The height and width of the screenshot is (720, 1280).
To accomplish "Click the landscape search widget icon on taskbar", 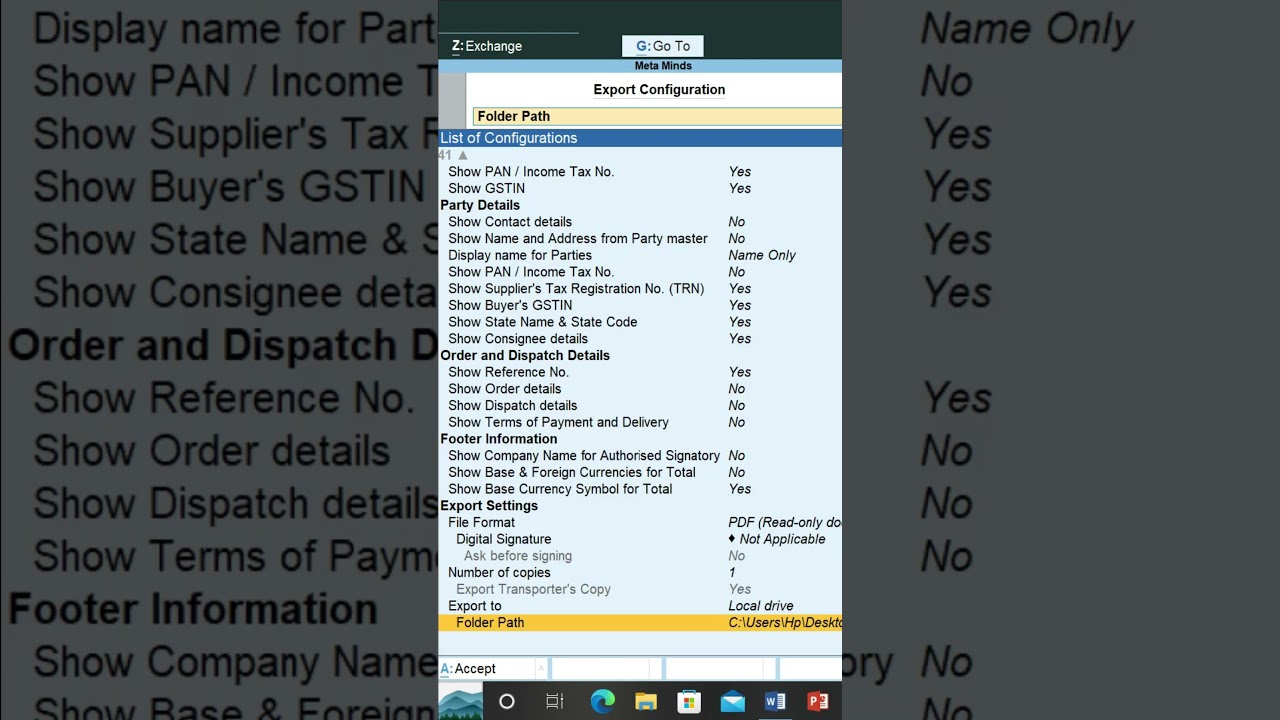I will pos(460,703).
